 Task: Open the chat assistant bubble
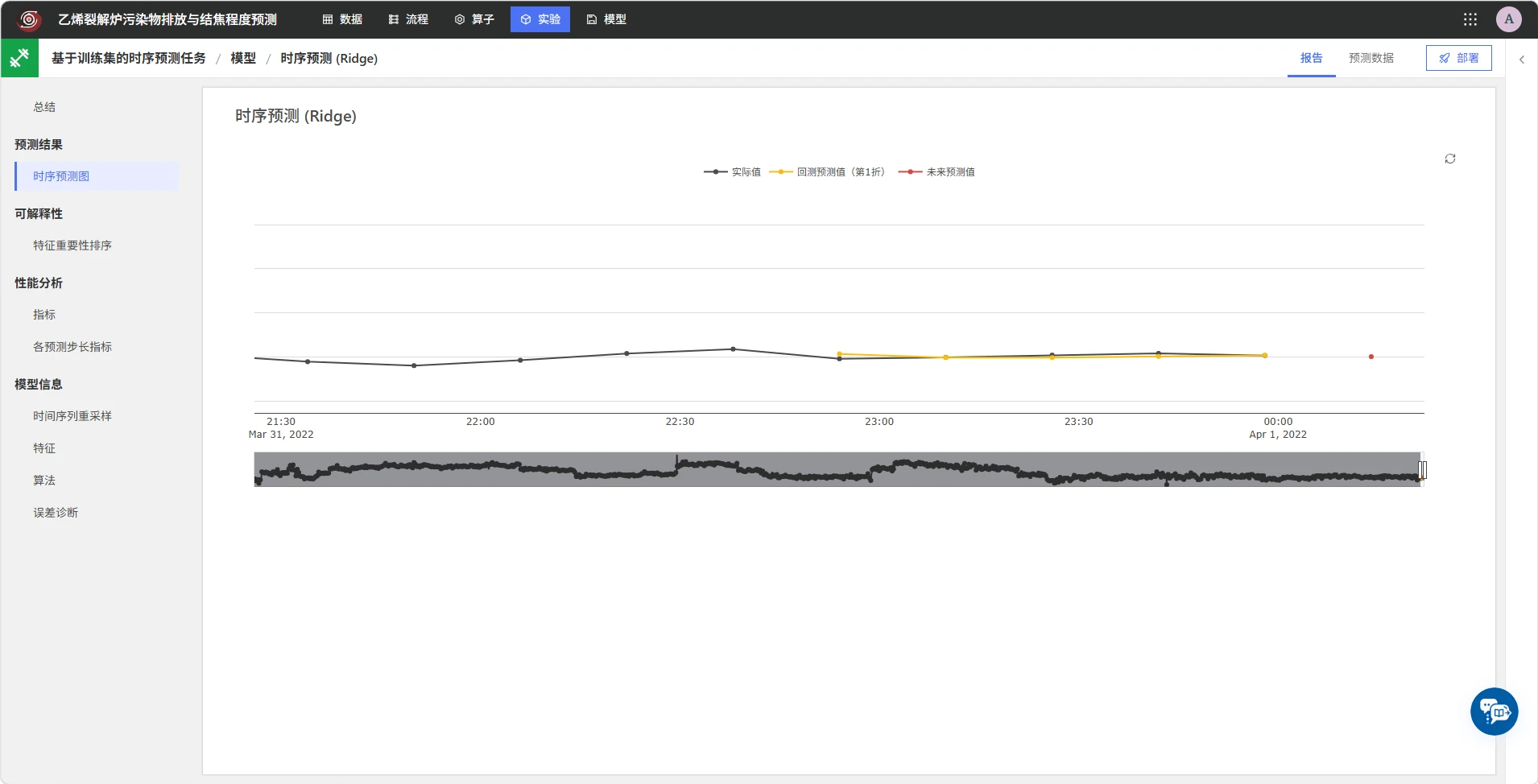(1495, 712)
